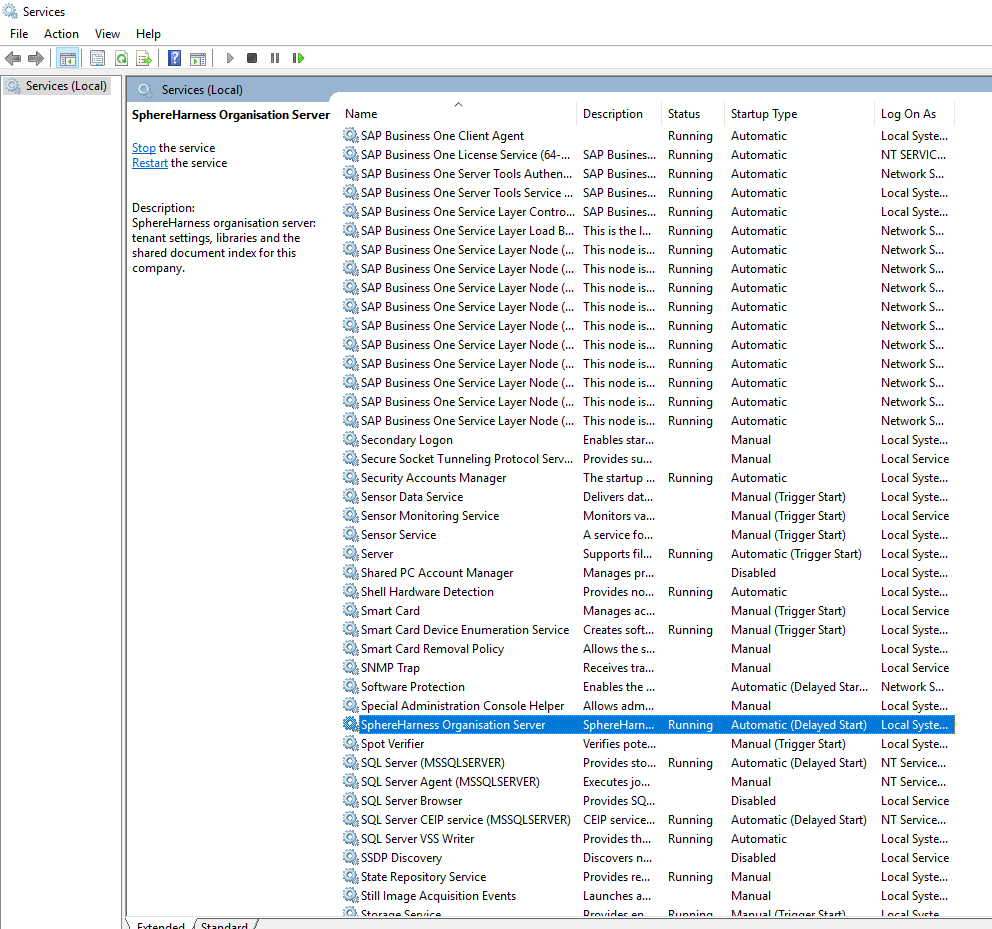The width and height of the screenshot is (992, 929).
Task: Click the Restart Service toolbar icon
Action: click(298, 58)
